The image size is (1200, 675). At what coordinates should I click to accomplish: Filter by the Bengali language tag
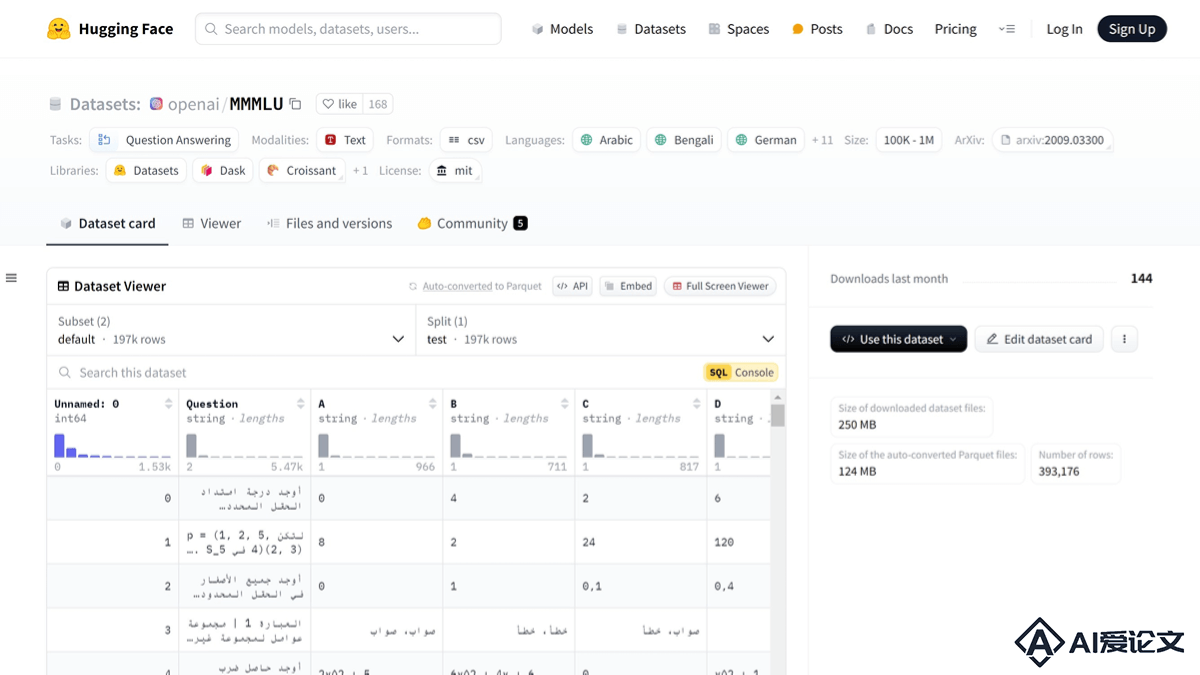tap(684, 140)
